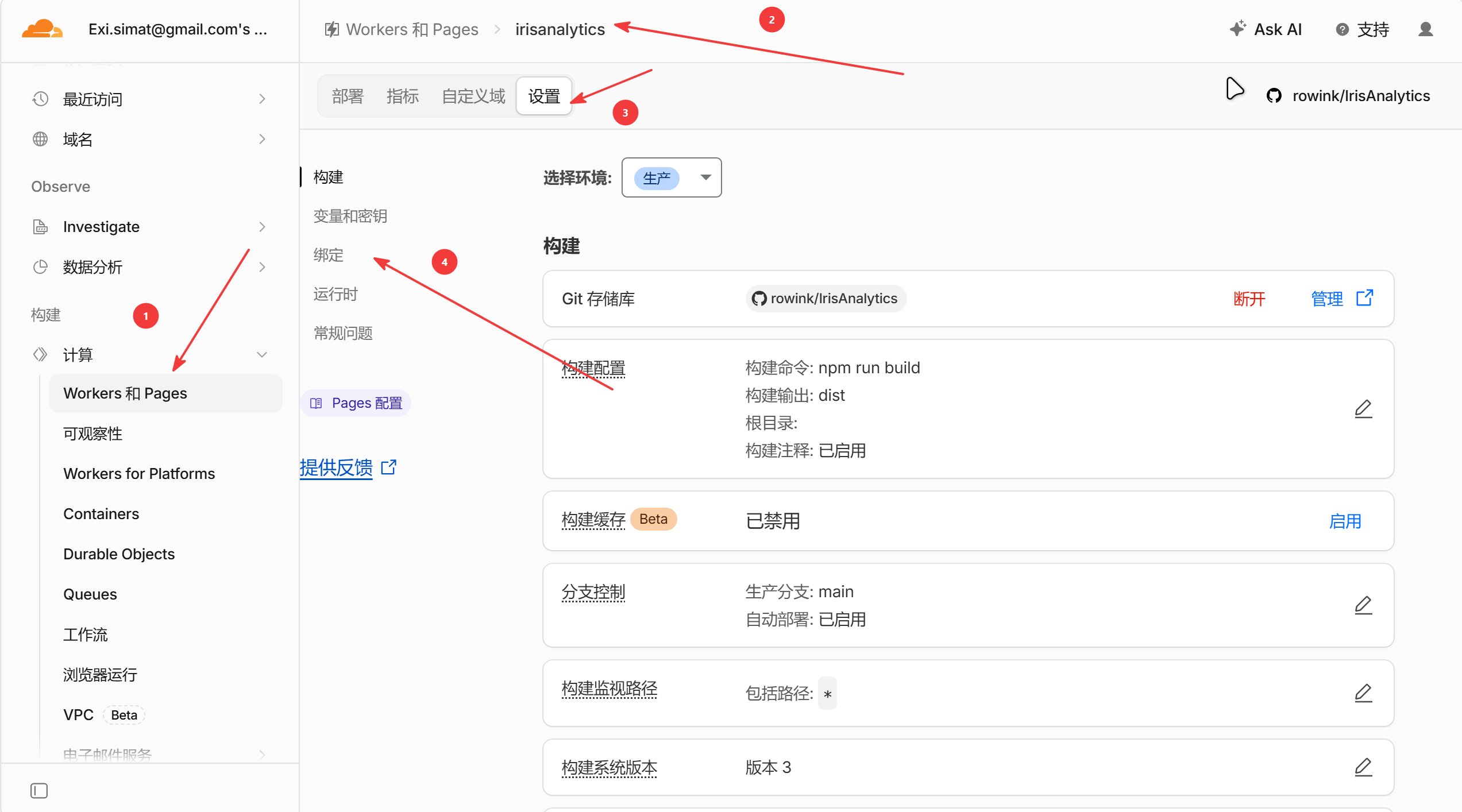
Task: Switch to the 部署 tab
Action: [348, 96]
